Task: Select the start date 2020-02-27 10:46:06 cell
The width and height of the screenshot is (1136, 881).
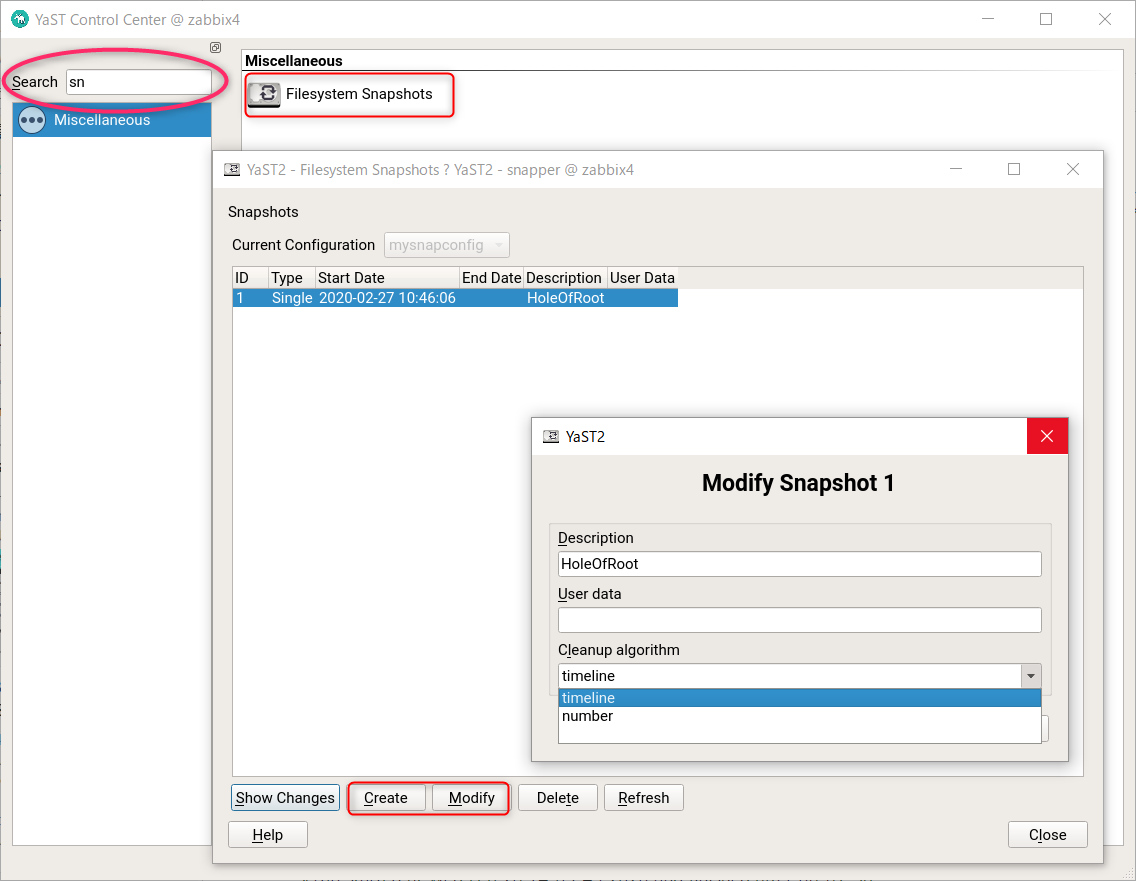Action: [387, 298]
